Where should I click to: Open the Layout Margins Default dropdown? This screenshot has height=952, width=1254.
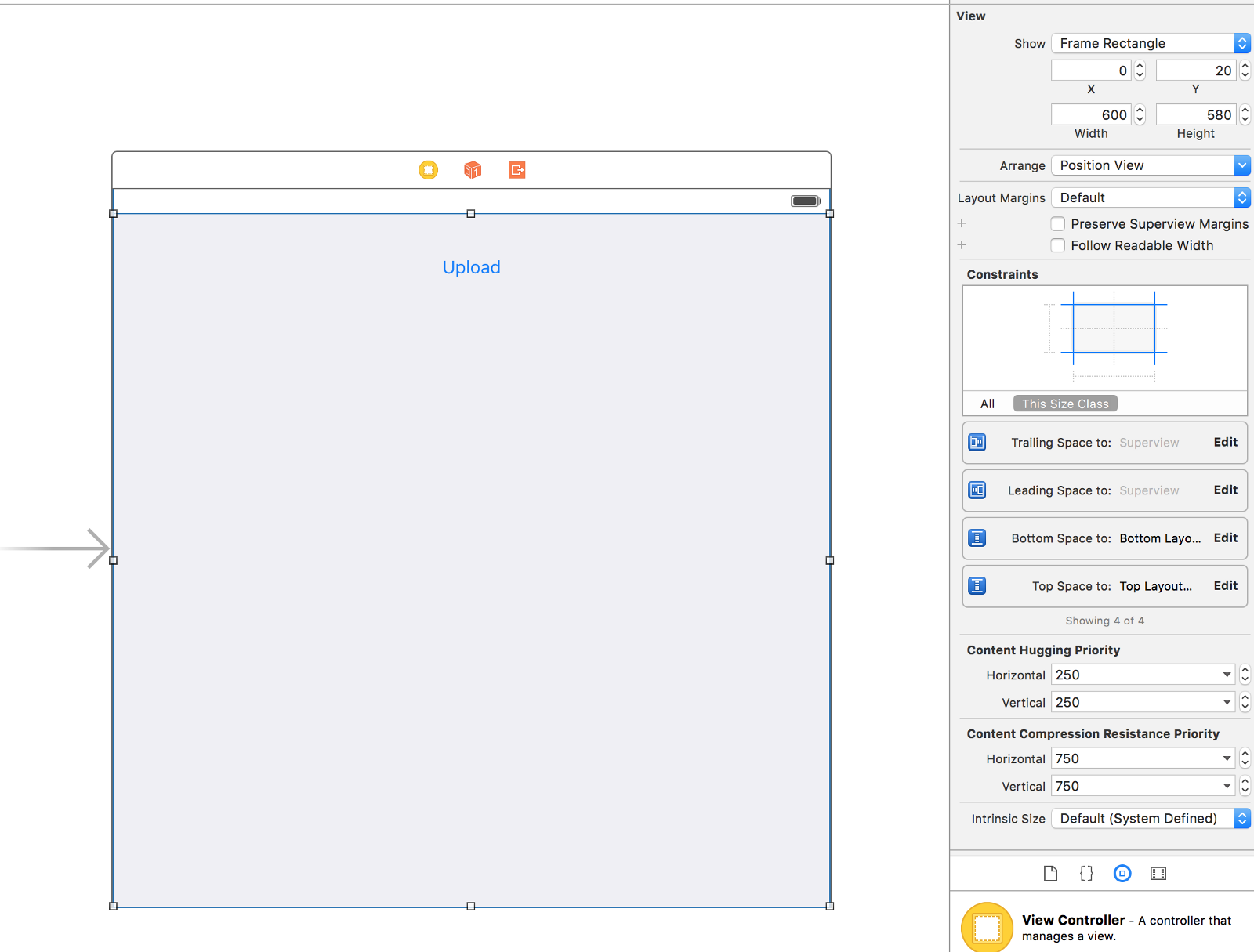[1151, 197]
